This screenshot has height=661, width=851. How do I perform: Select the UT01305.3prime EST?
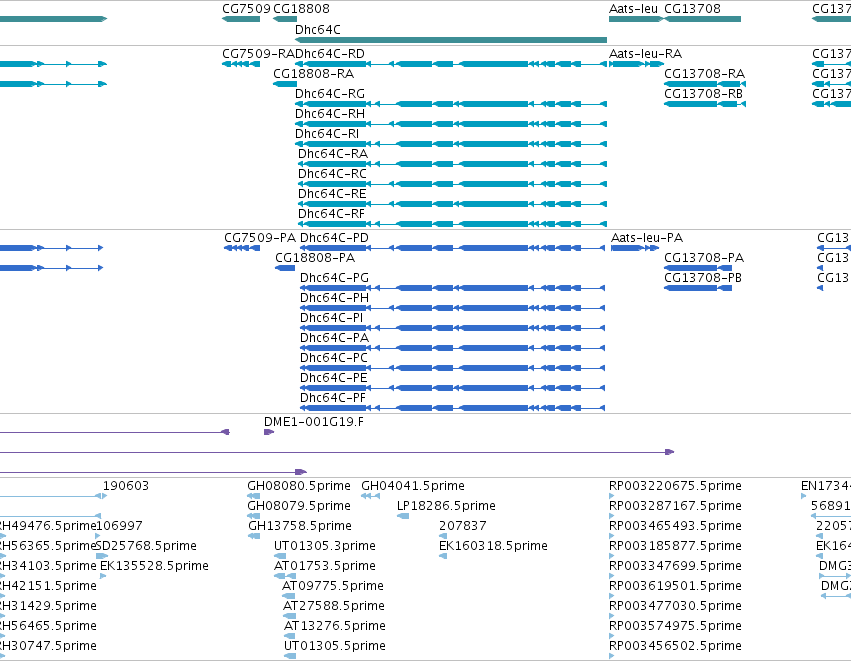325,546
